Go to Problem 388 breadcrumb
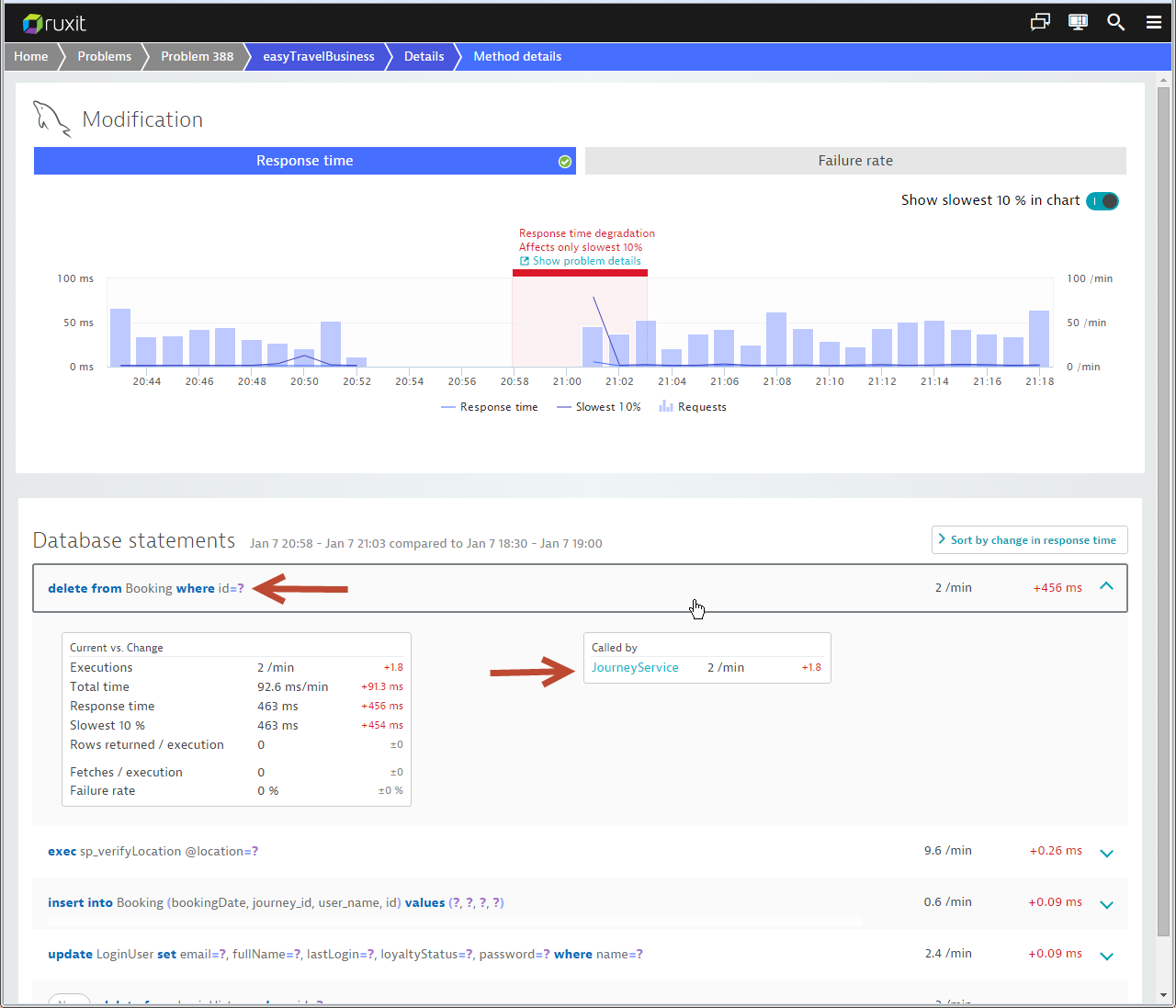The image size is (1176, 1008). [x=198, y=56]
